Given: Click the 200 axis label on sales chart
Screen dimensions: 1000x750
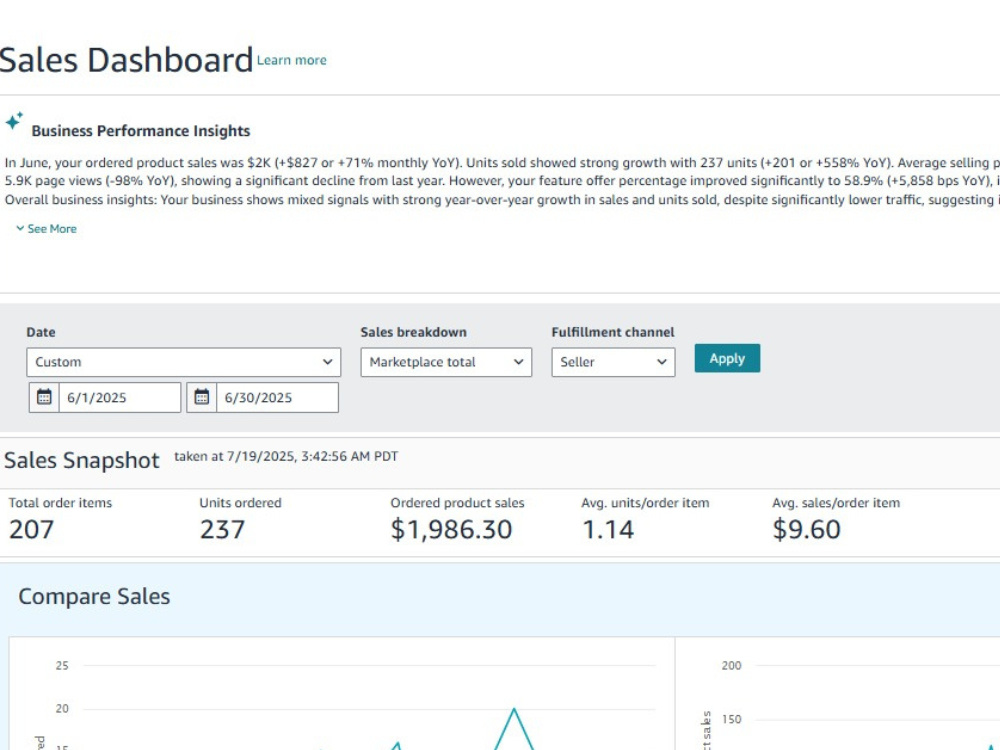Looking at the screenshot, I should tap(732, 665).
